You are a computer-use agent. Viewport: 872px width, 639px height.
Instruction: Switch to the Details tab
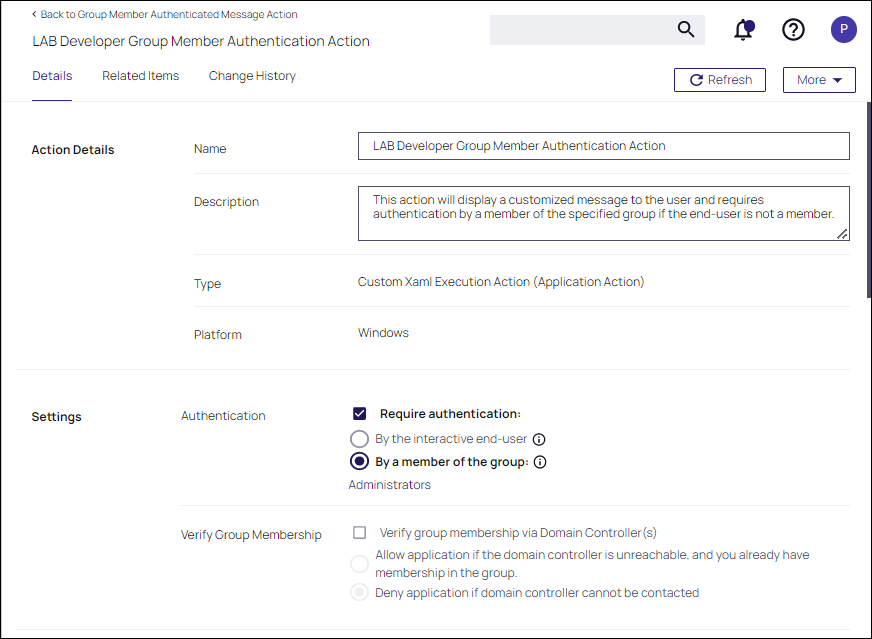point(52,76)
